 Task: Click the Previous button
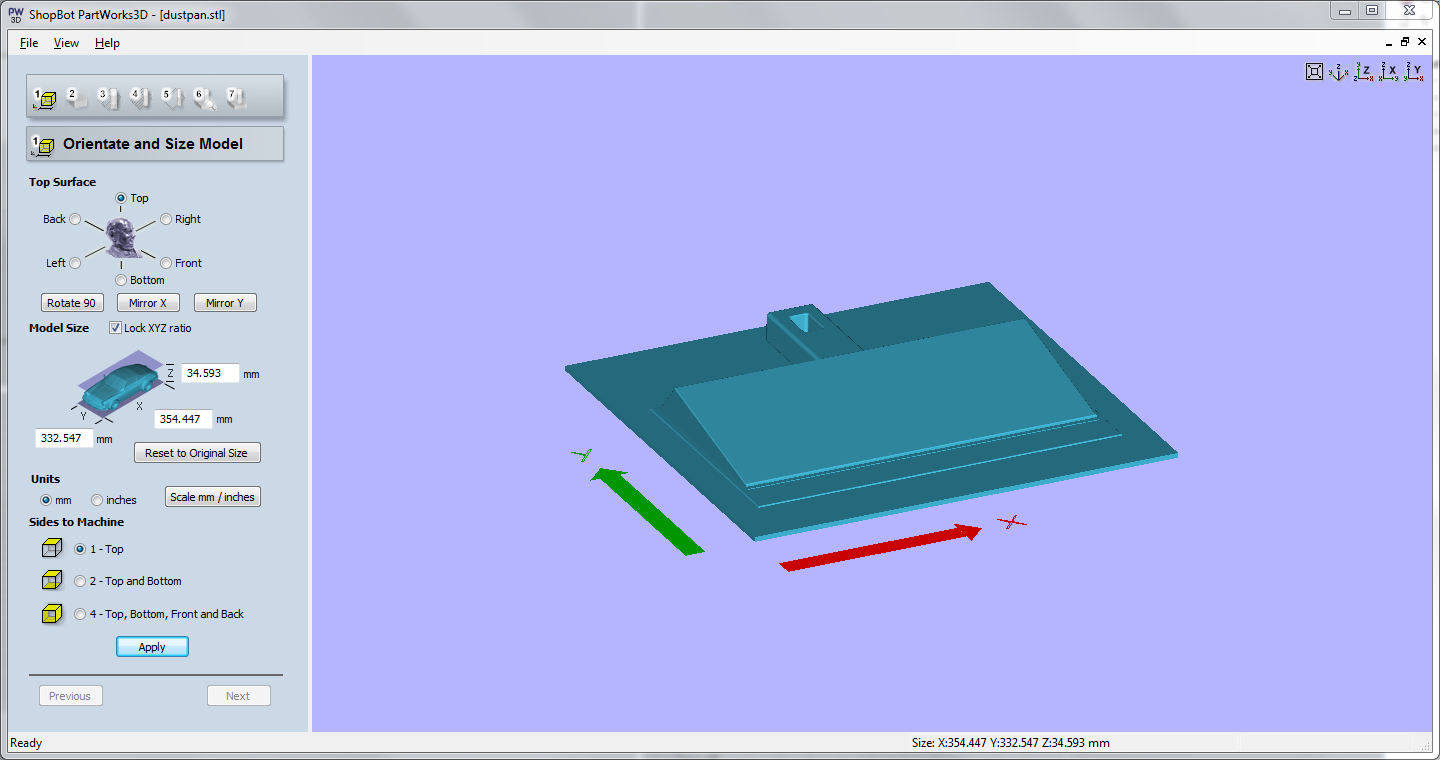[x=71, y=696]
